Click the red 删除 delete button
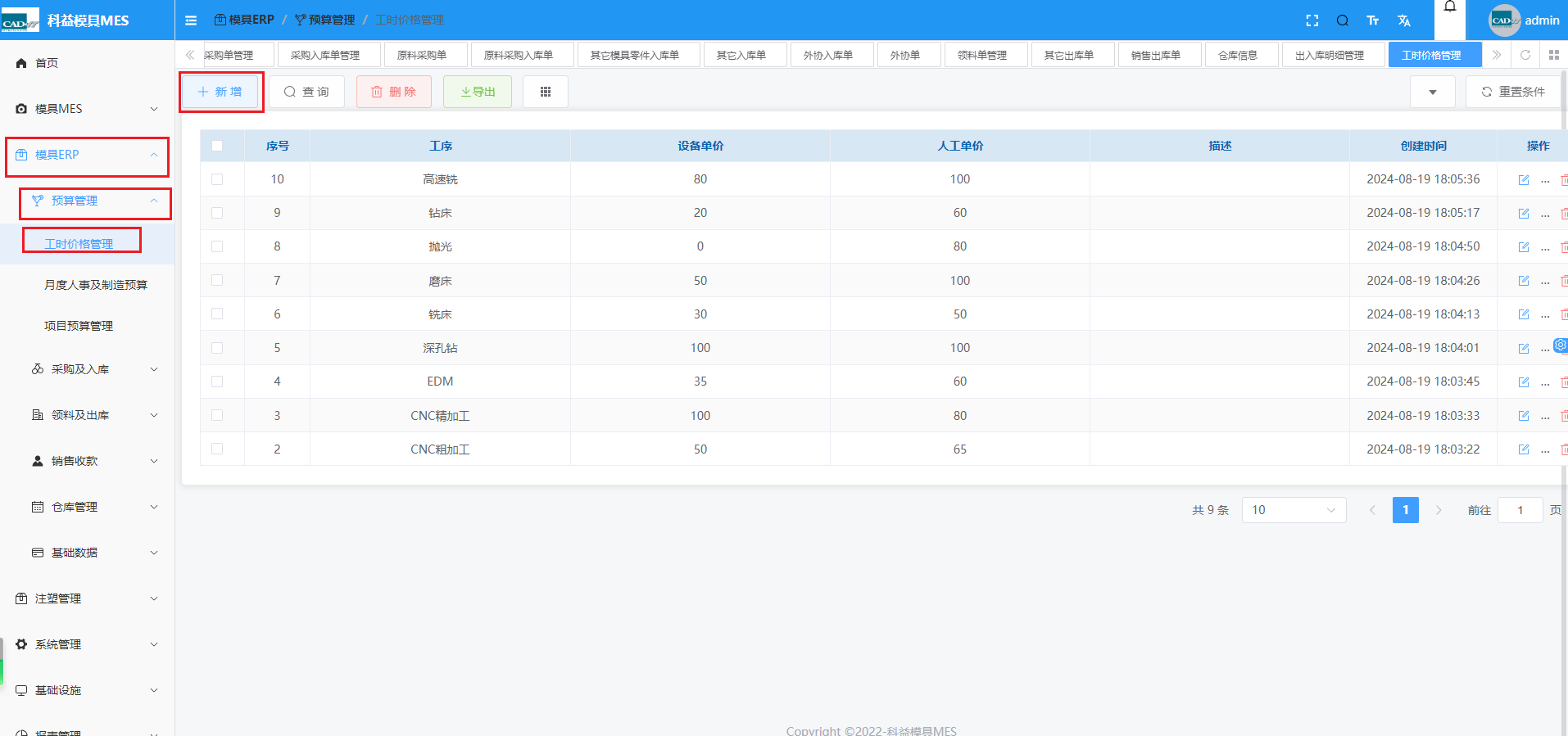This screenshot has height=736, width=1568. (x=394, y=92)
